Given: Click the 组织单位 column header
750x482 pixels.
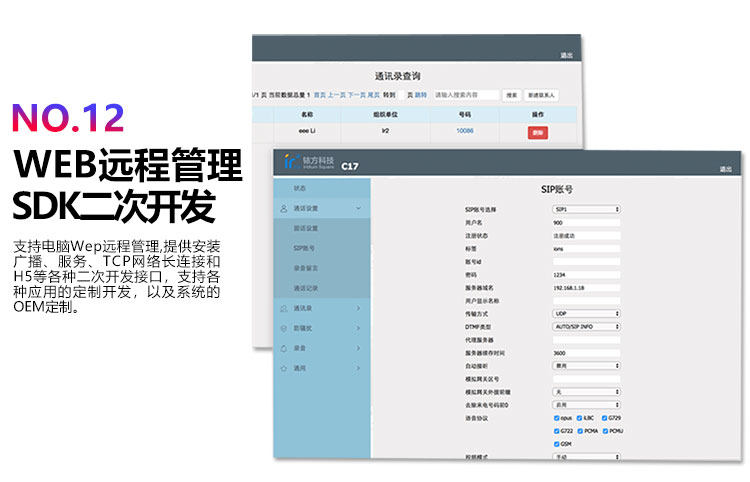Looking at the screenshot, I should [x=385, y=115].
